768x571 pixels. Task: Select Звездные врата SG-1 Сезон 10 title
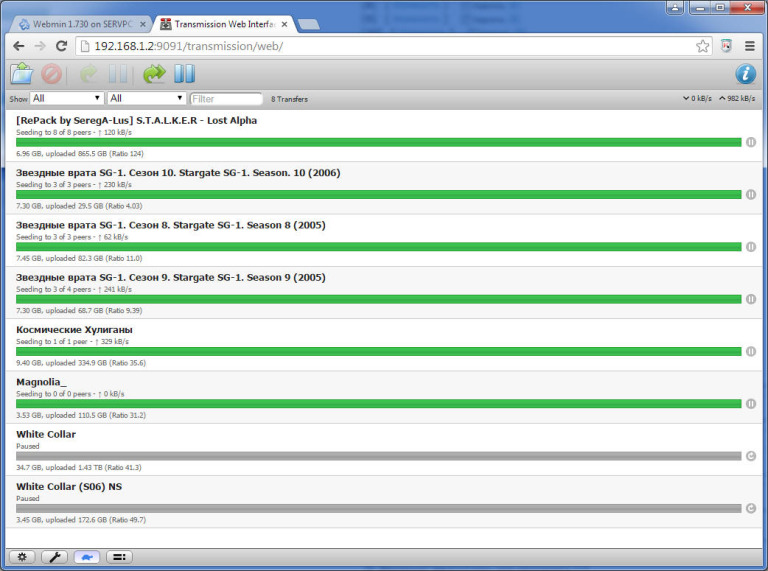[x=178, y=173]
